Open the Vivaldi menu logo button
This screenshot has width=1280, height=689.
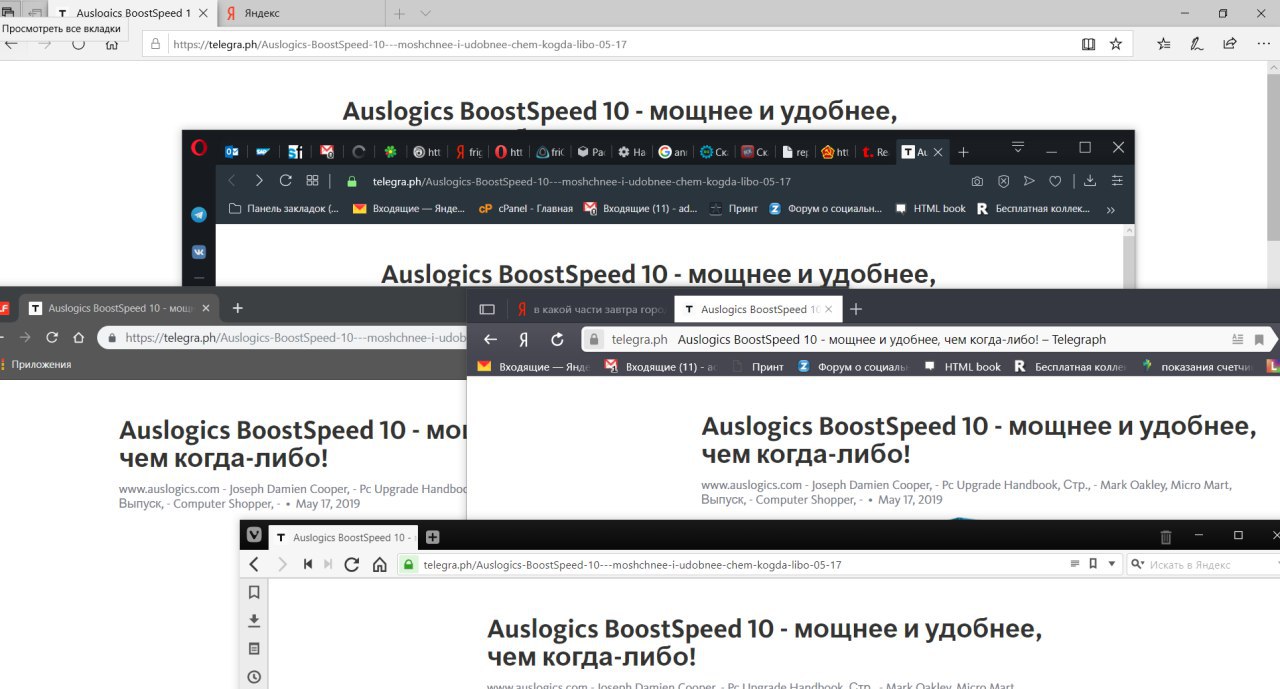[x=254, y=536]
